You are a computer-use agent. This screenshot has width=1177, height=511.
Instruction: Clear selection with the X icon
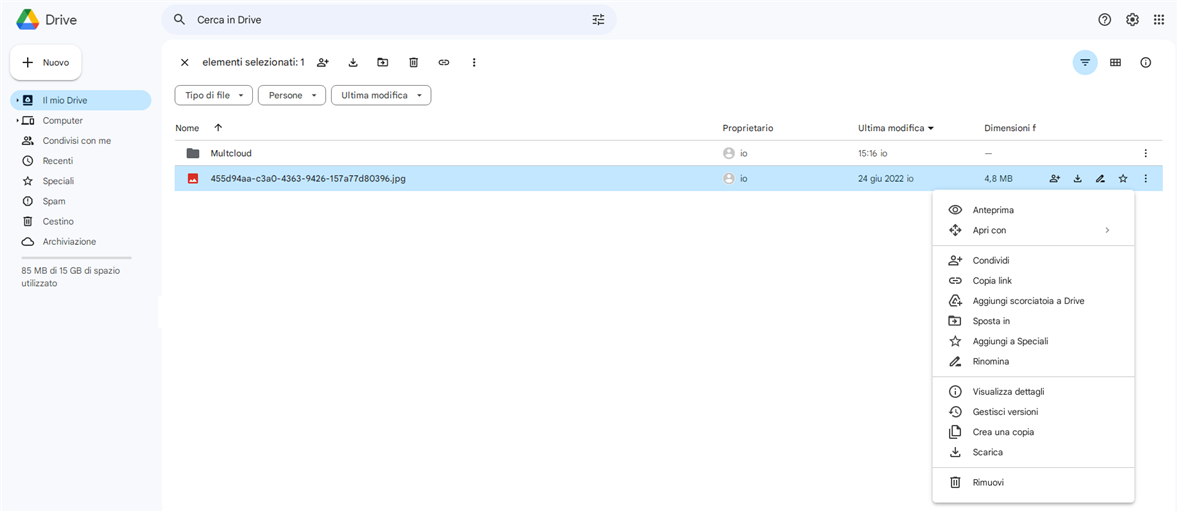[x=185, y=62]
